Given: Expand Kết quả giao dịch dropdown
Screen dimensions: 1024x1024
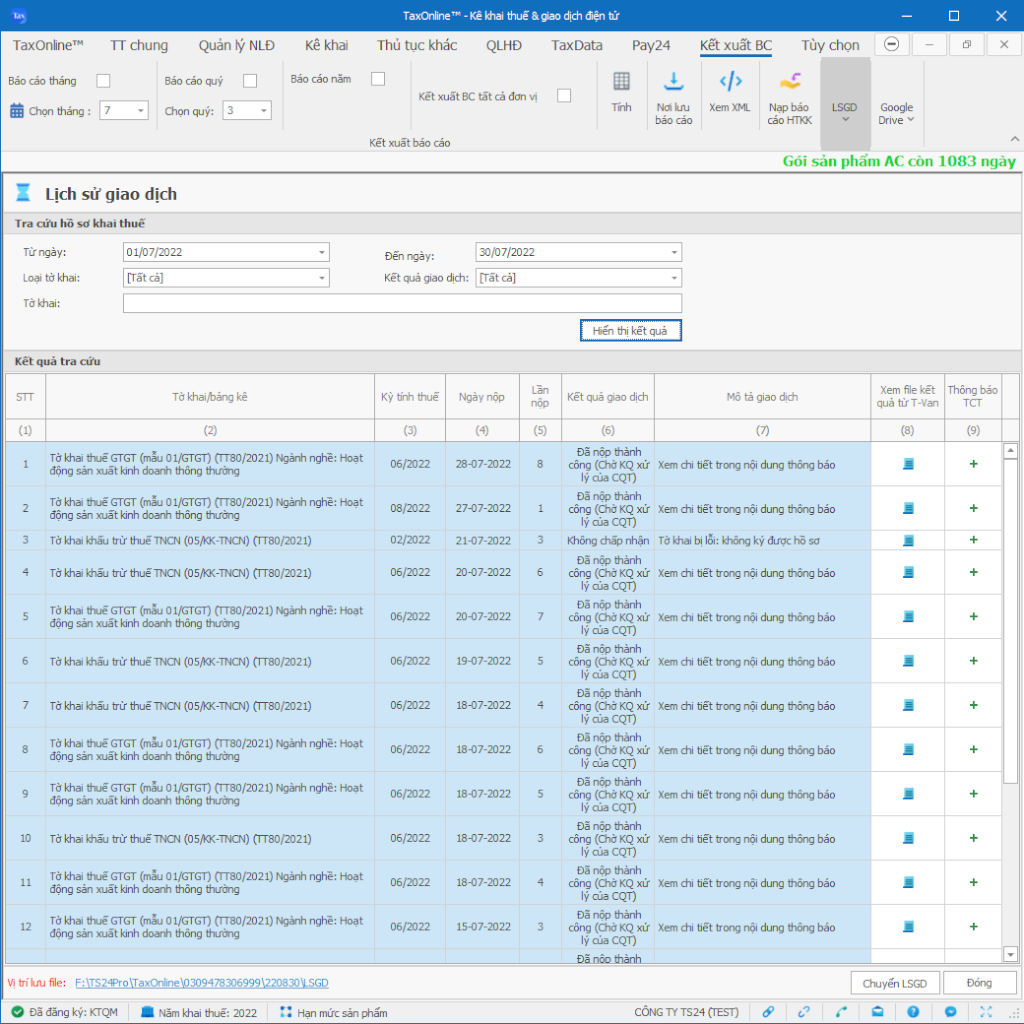Looking at the screenshot, I should tap(675, 278).
